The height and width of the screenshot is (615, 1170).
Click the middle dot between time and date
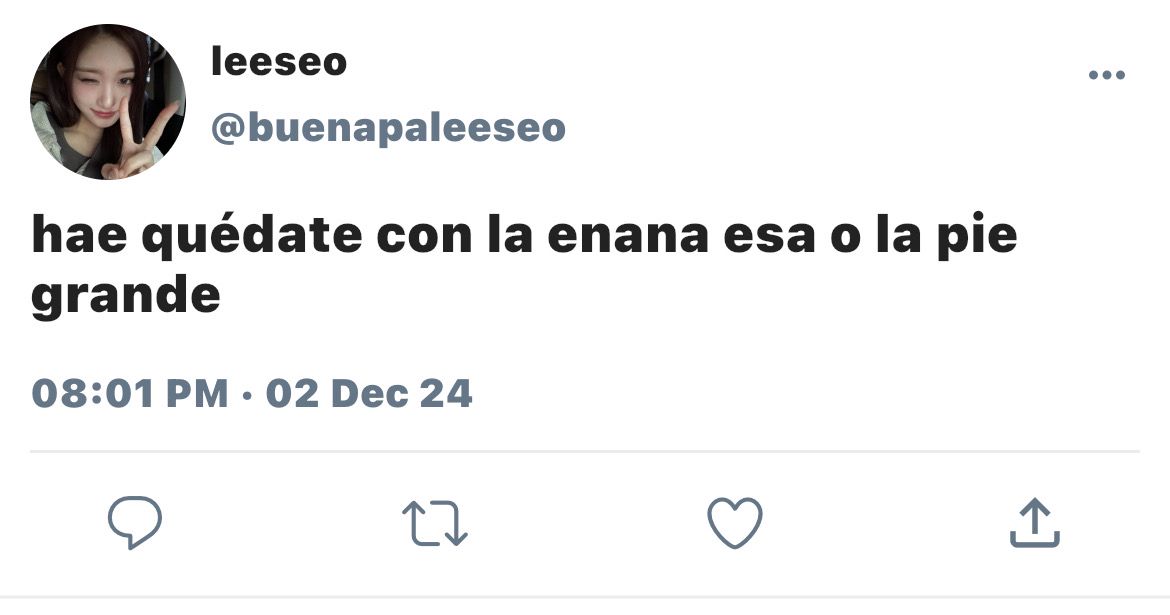(247, 395)
